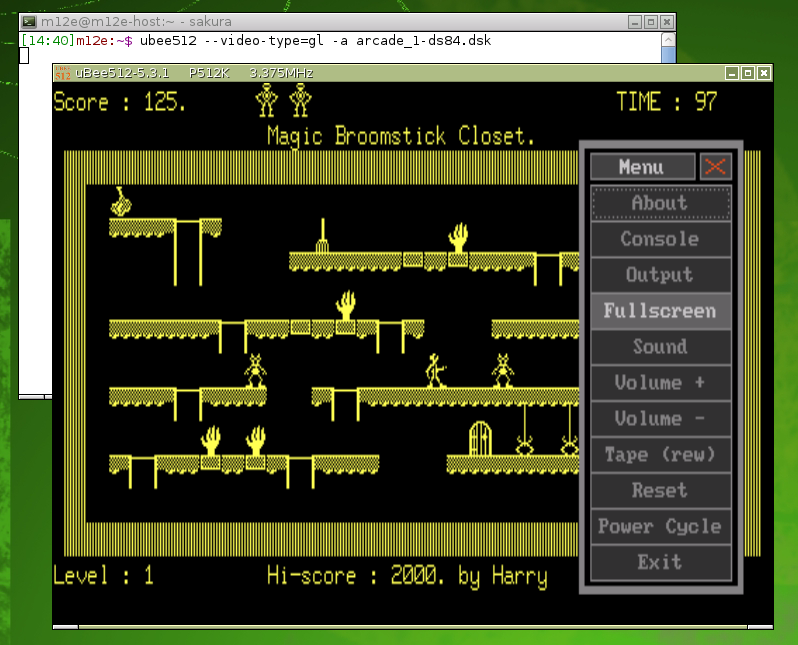Exit the emulator via the Exit button
This screenshot has height=645, width=798.
(x=660, y=563)
